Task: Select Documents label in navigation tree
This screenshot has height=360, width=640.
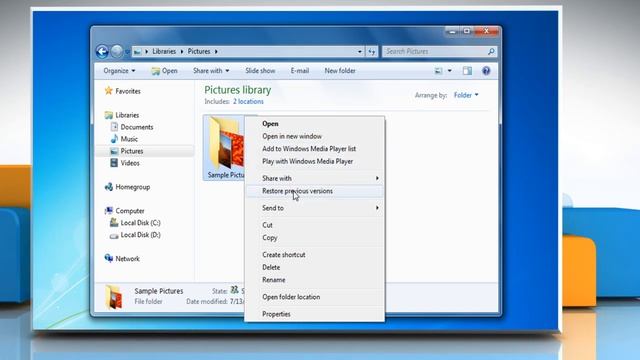Action: (137, 127)
